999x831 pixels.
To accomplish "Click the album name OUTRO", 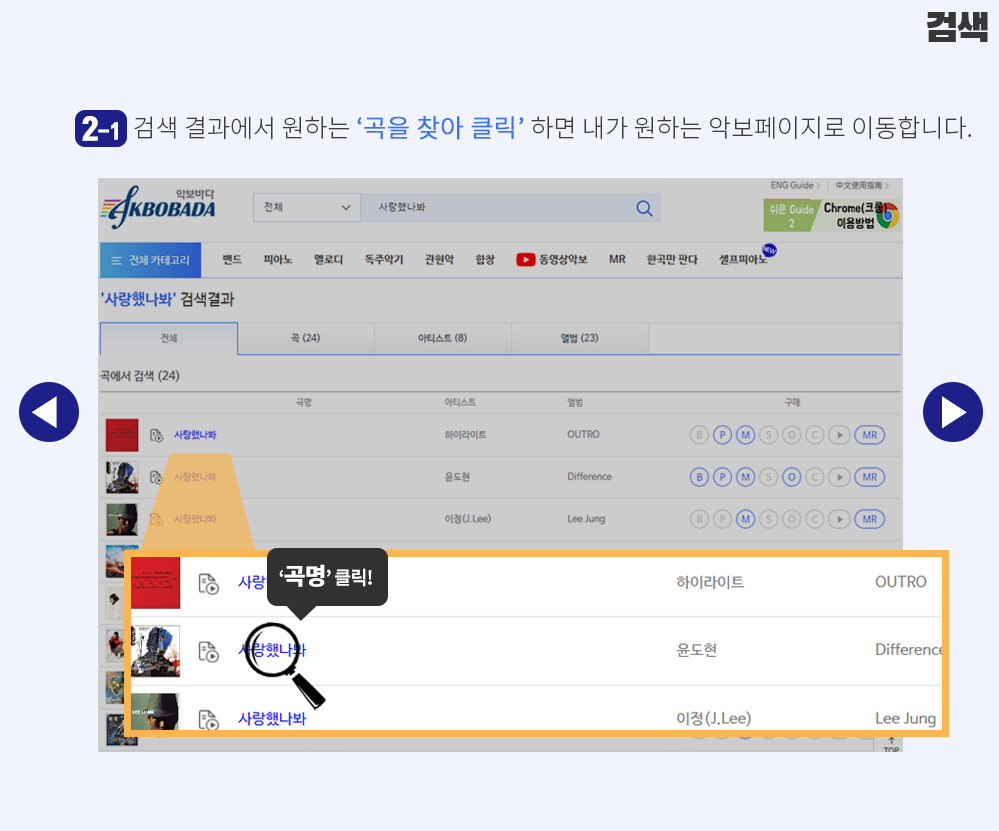I will click(583, 435).
